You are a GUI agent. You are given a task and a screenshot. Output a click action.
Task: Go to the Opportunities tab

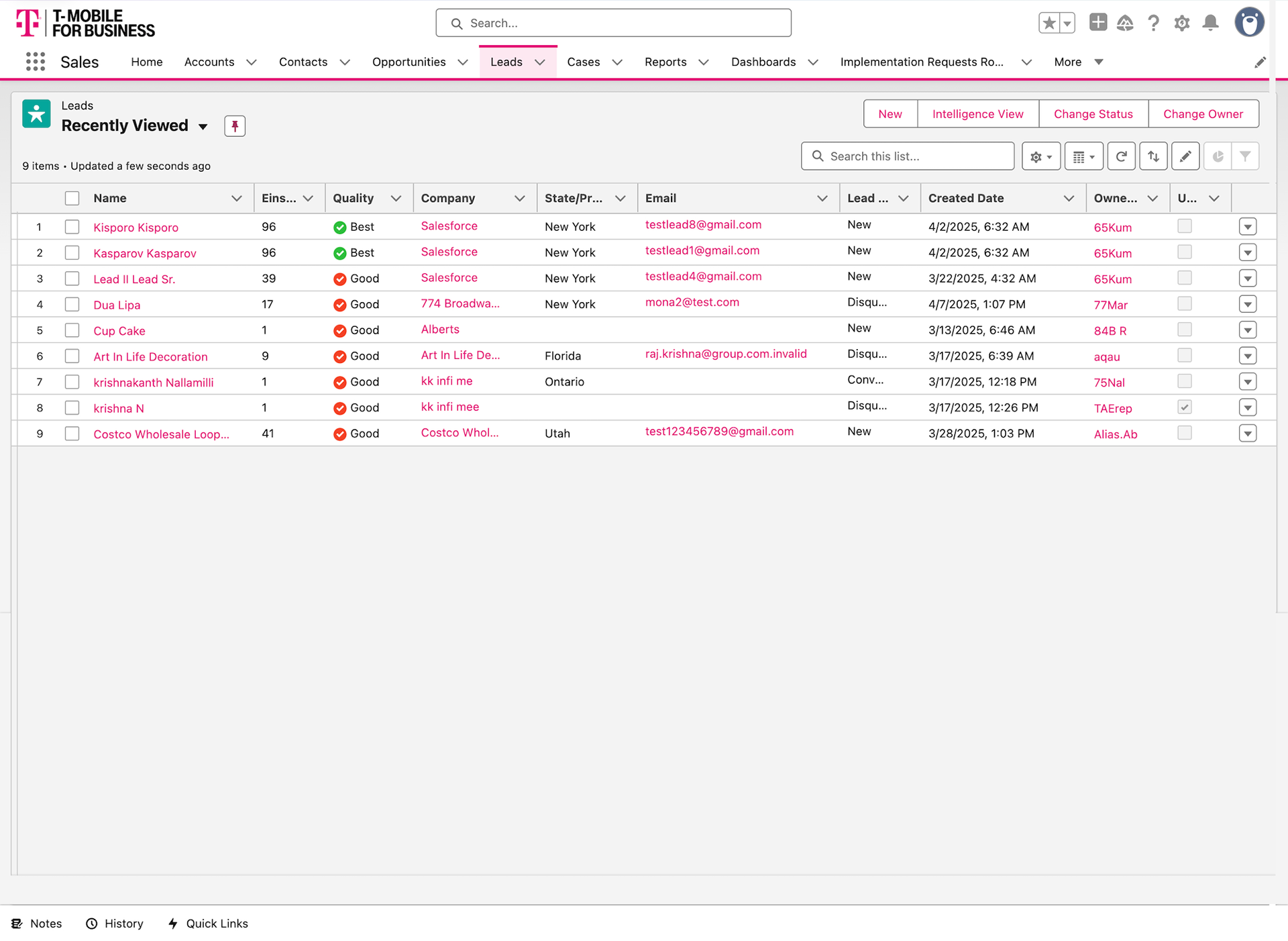tap(409, 62)
